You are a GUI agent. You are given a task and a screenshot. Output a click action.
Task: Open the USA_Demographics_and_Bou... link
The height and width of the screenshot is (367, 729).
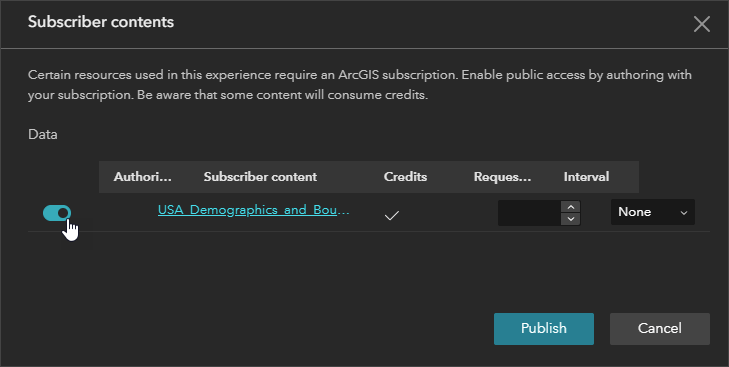(253, 210)
